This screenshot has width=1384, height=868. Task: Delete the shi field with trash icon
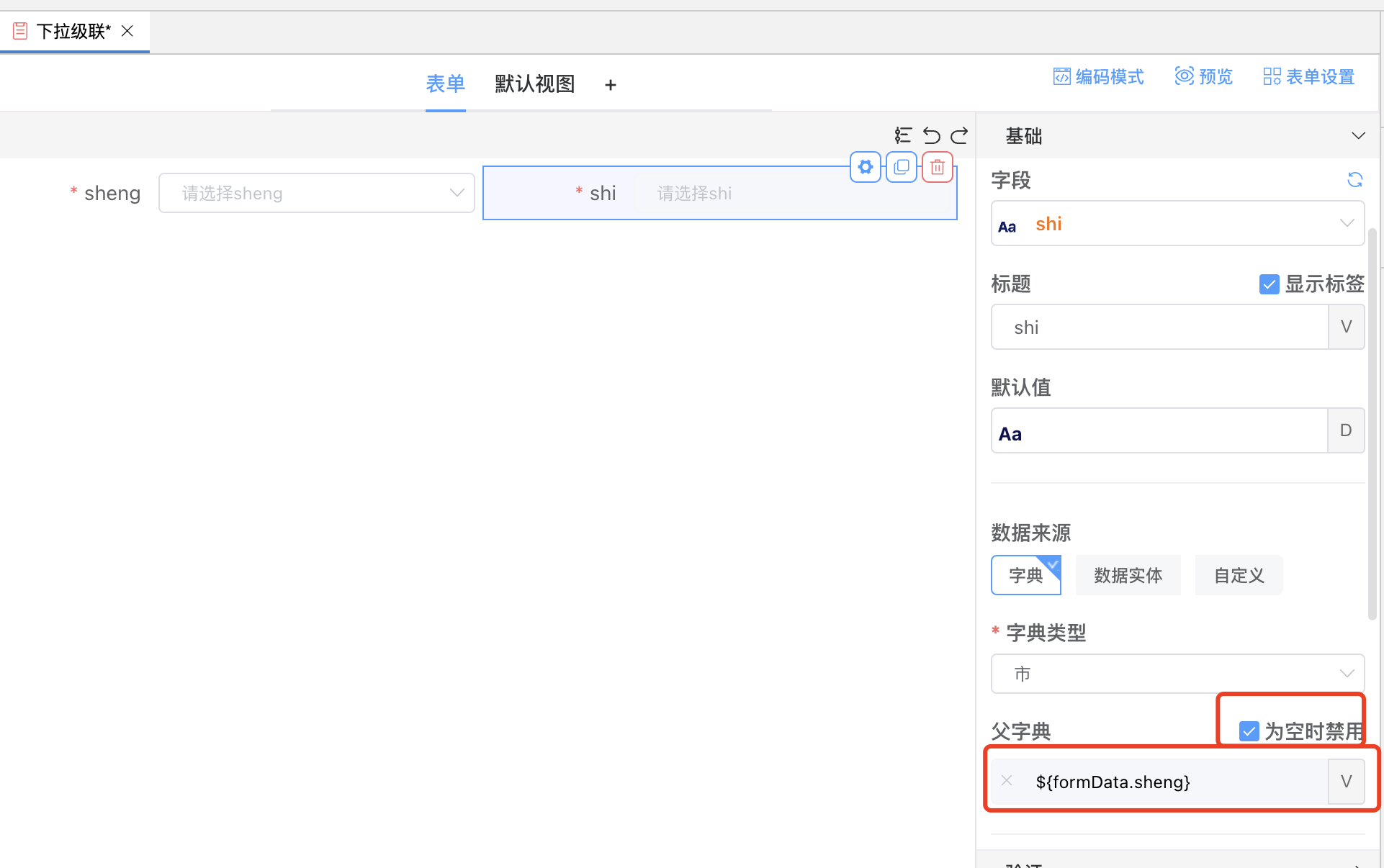pyautogui.click(x=938, y=167)
